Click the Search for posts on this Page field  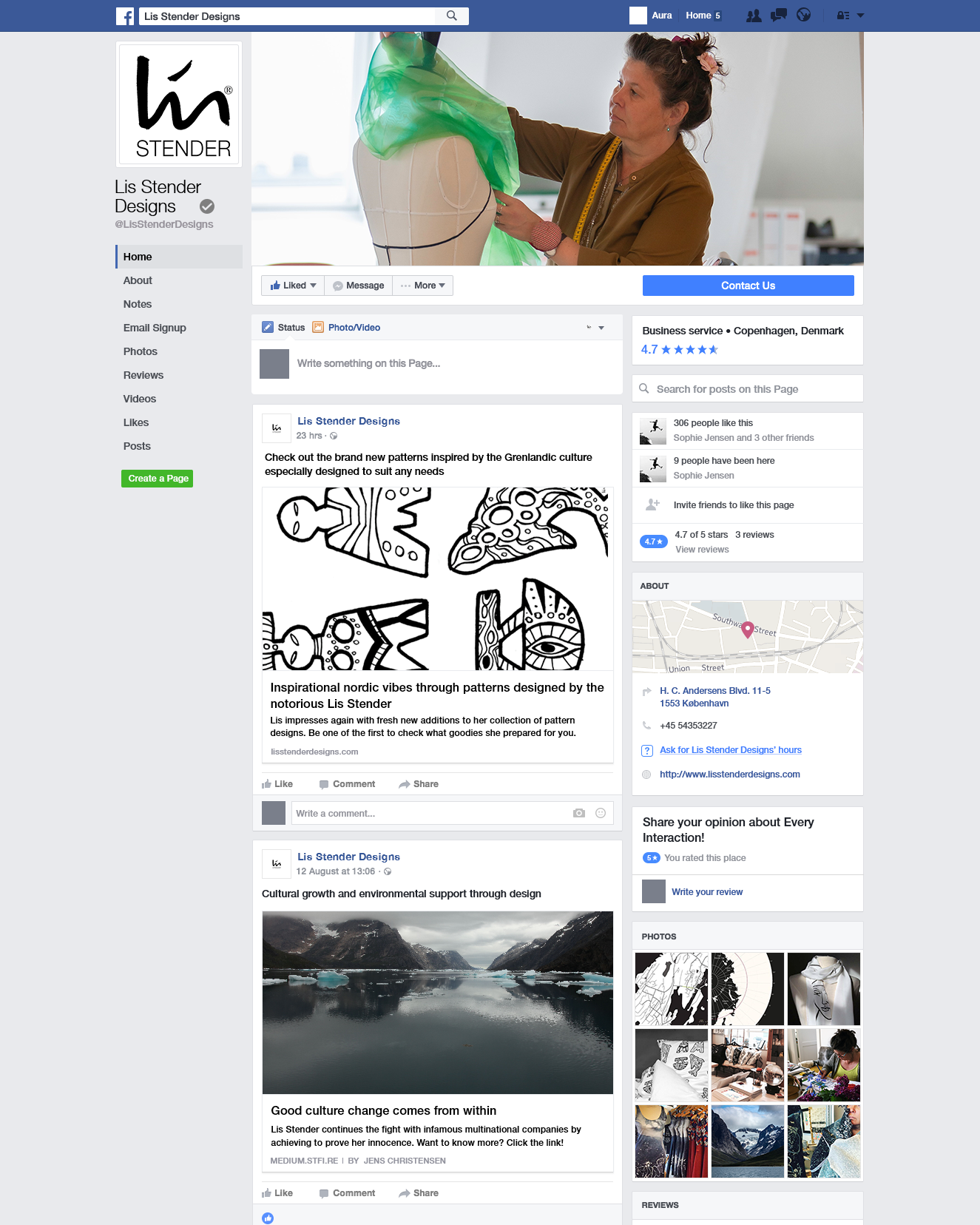(748, 389)
